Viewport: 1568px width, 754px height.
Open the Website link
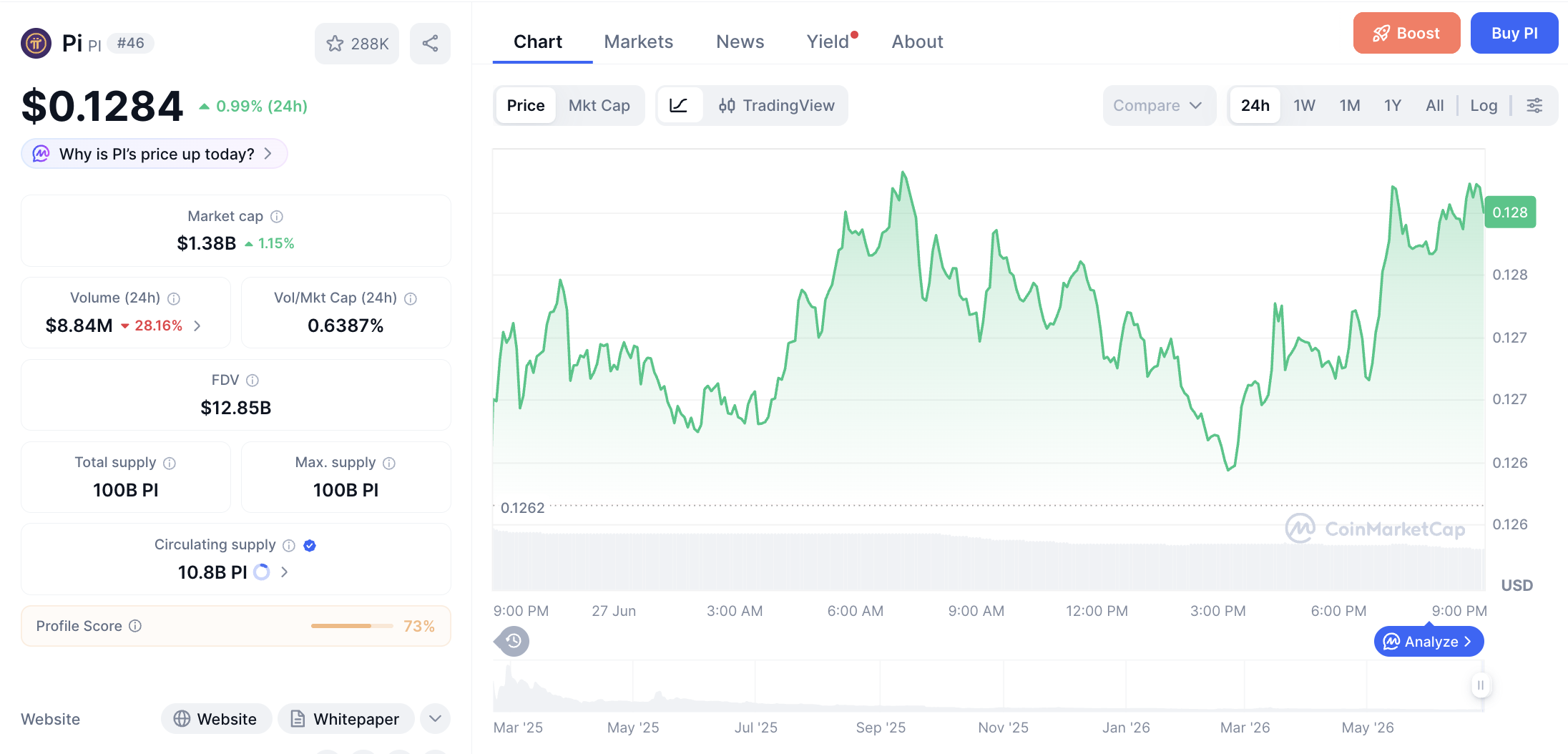[216, 718]
